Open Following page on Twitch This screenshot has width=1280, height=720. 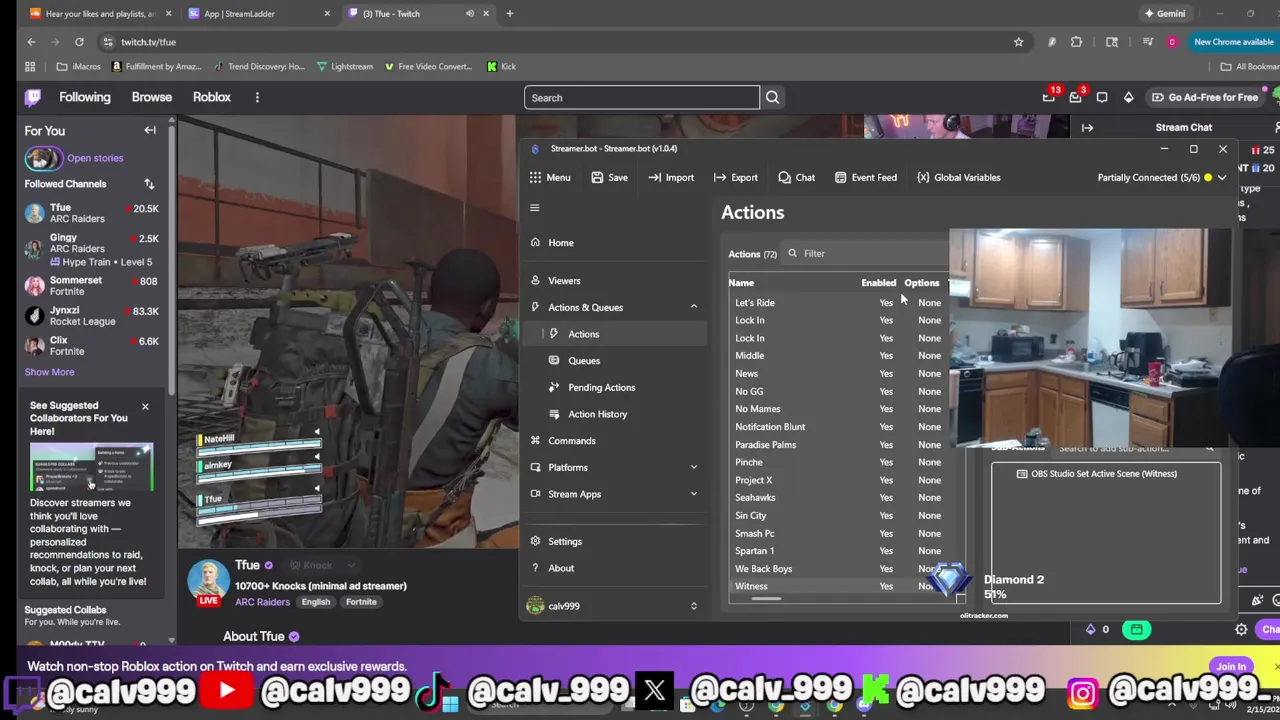[85, 97]
